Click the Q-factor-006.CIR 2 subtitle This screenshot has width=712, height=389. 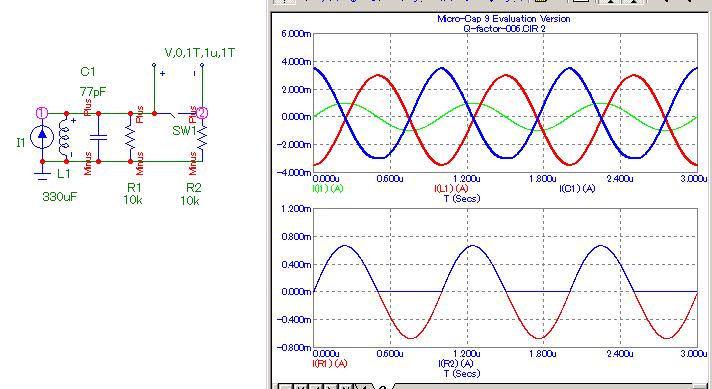[x=504, y=28]
